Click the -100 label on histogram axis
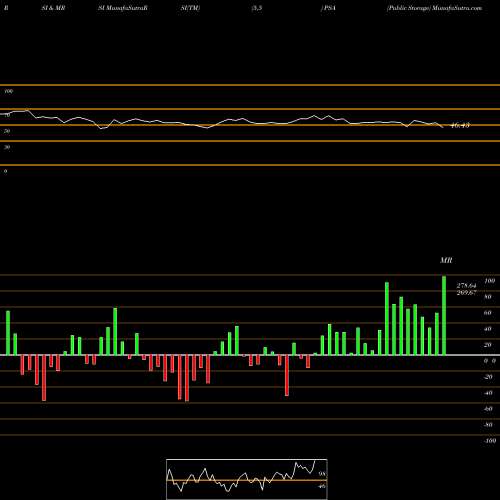 [490, 441]
